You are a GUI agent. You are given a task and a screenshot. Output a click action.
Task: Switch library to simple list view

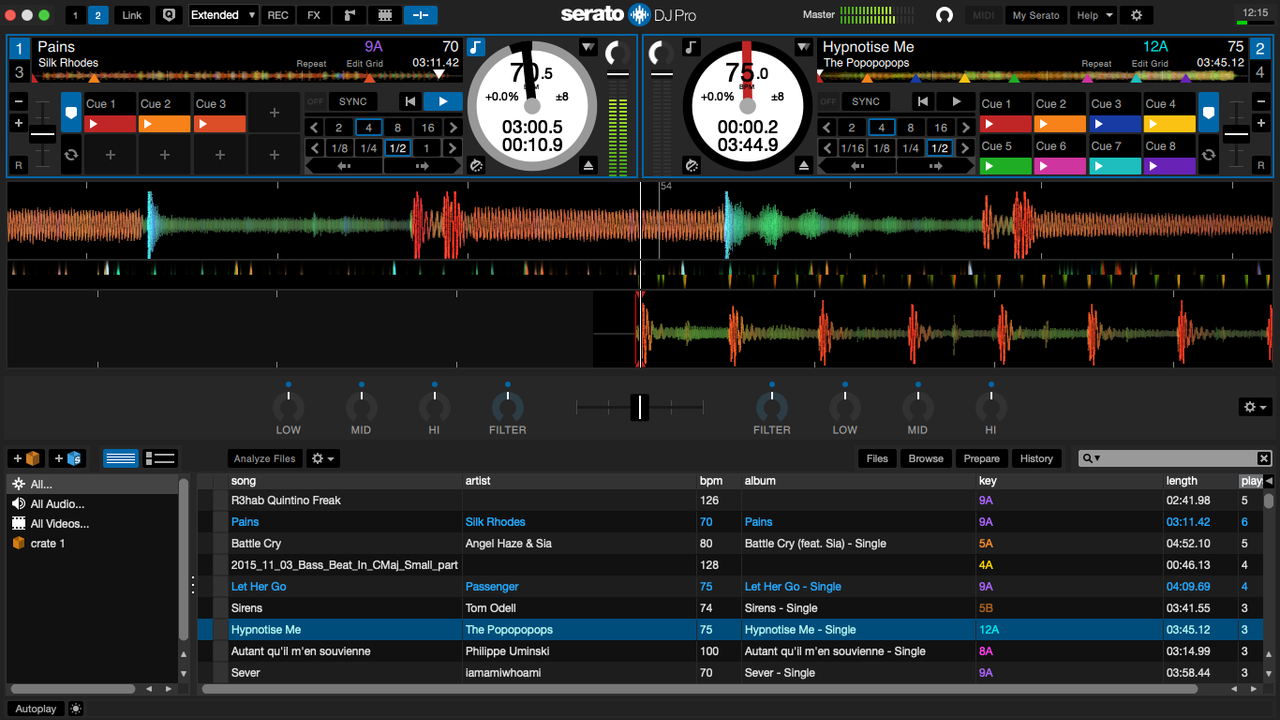[x=121, y=458]
